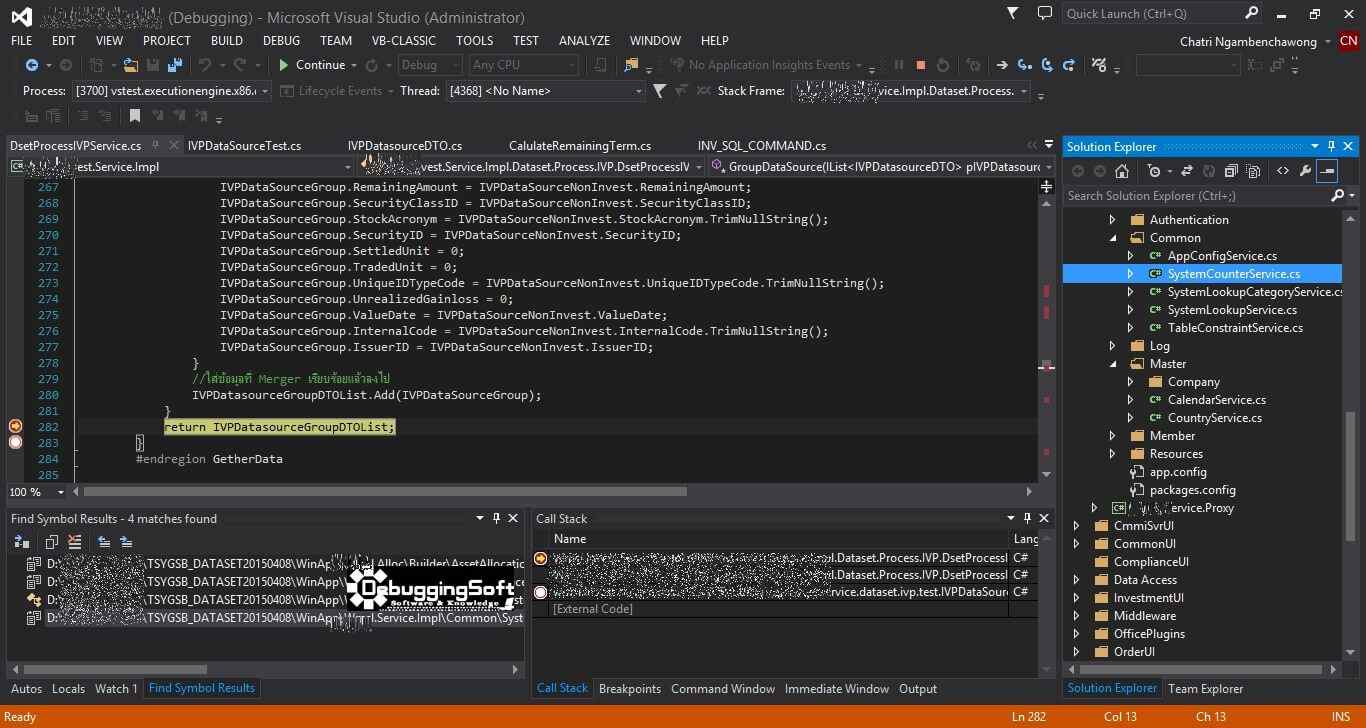Open the DEBUG menu
The width and height of the screenshot is (1366, 728).
[281, 41]
